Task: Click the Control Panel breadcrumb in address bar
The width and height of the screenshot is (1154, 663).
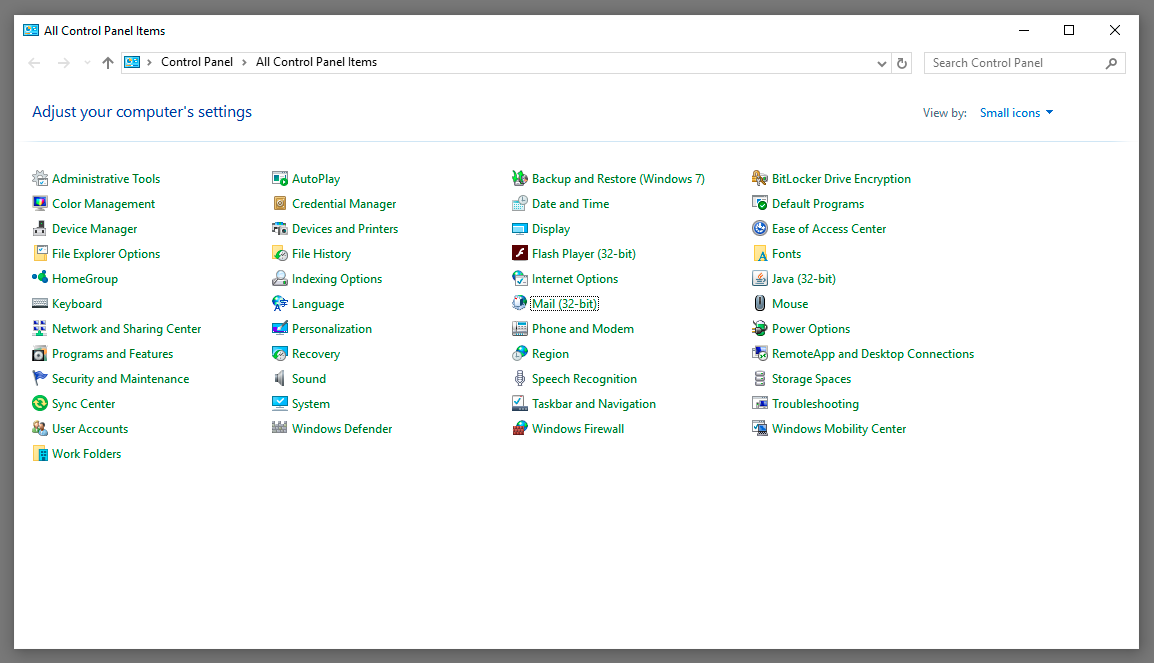Action: tap(197, 62)
